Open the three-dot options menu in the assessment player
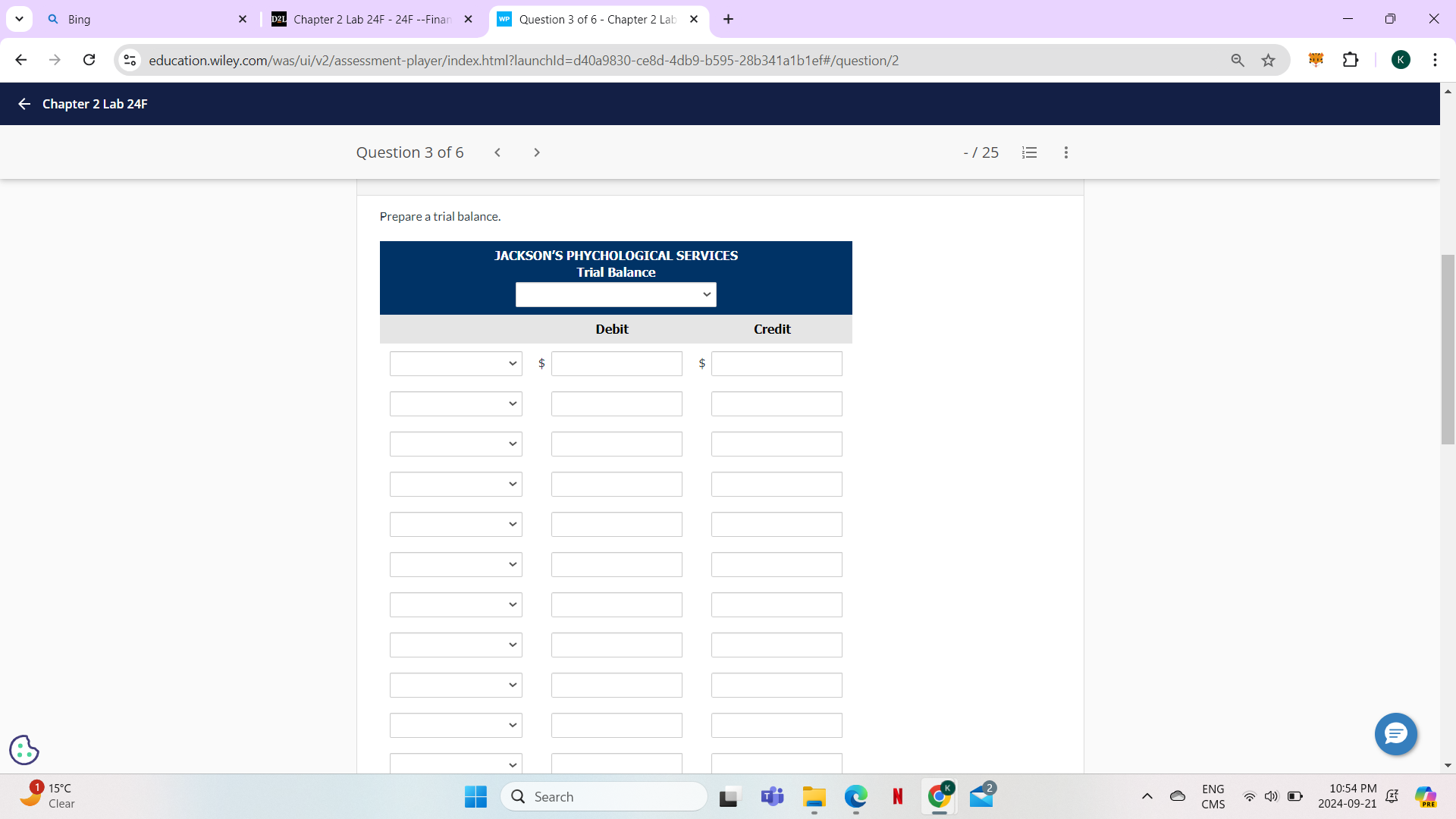Screen dimensions: 1456x819 pos(1065,152)
